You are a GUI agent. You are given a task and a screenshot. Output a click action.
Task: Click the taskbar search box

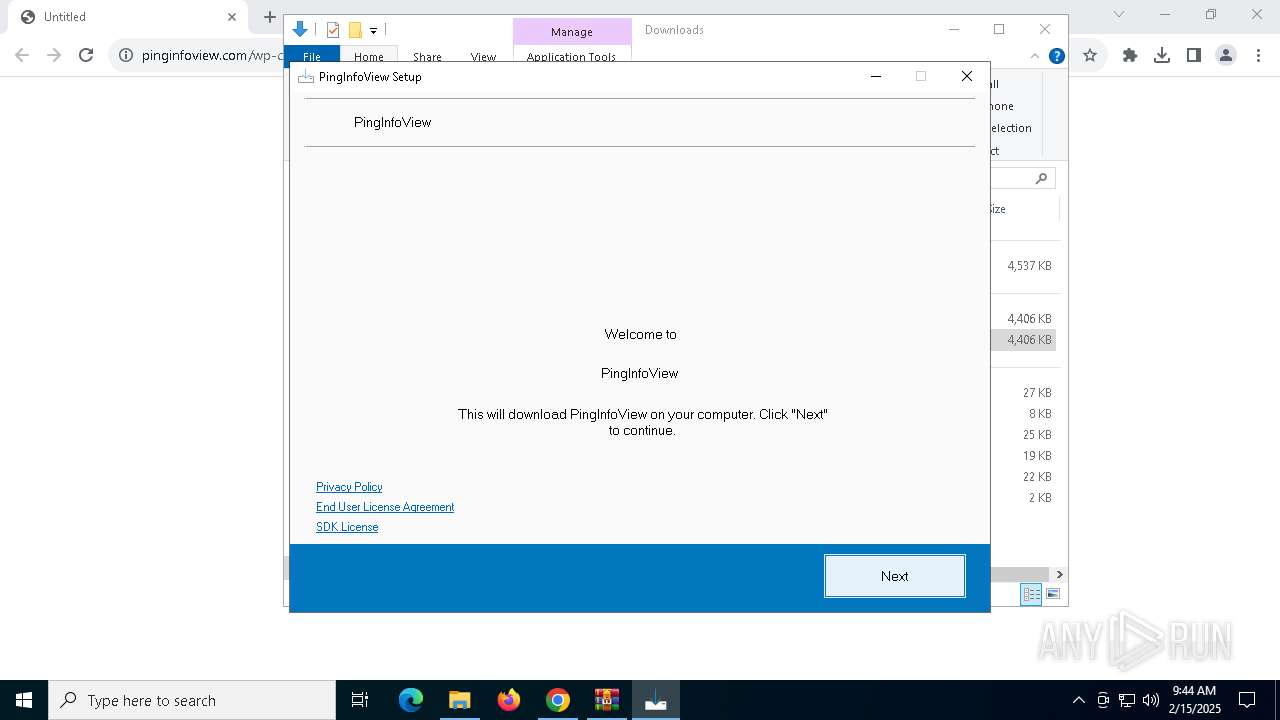point(192,700)
